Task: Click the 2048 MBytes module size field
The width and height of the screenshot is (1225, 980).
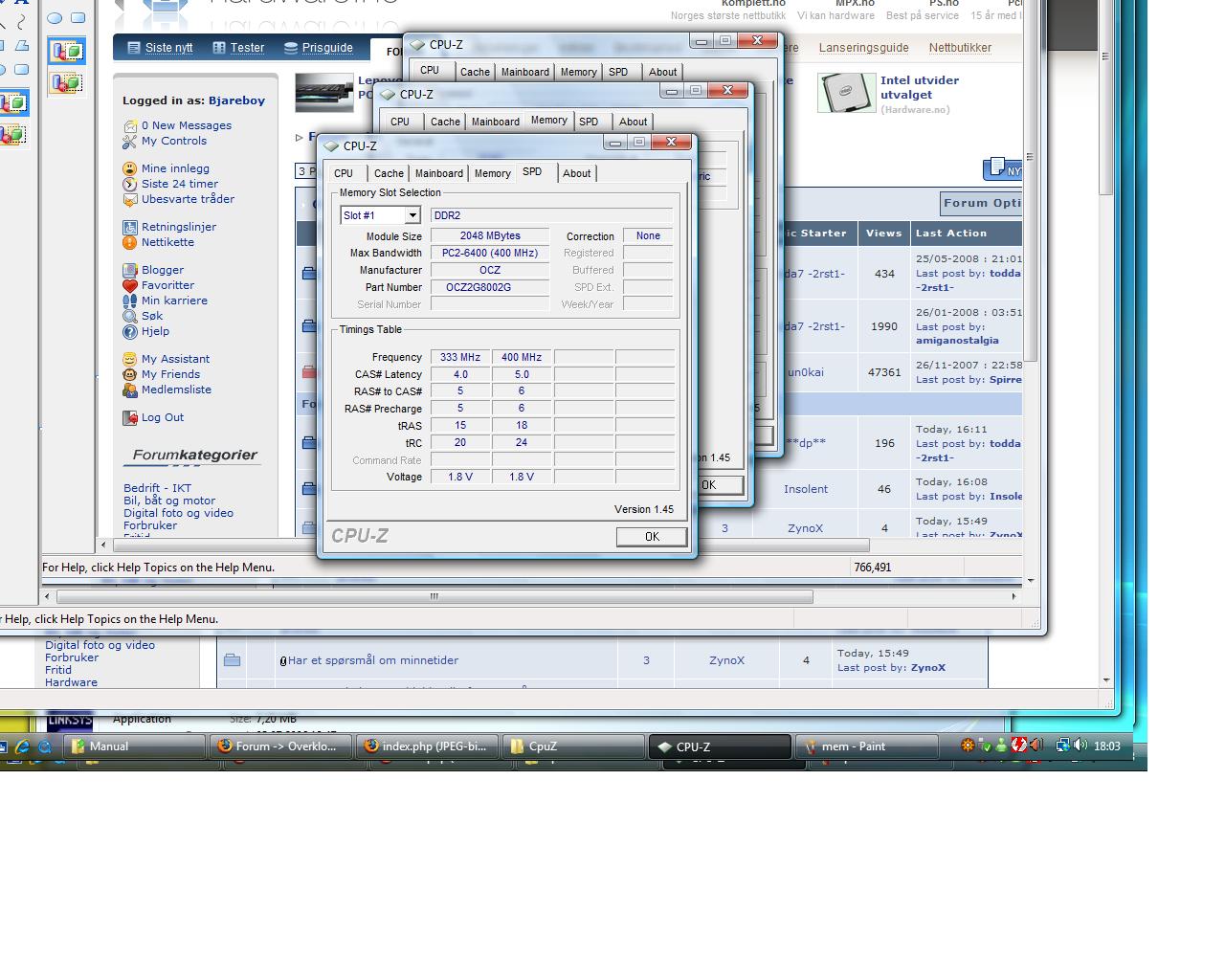Action: click(x=490, y=235)
